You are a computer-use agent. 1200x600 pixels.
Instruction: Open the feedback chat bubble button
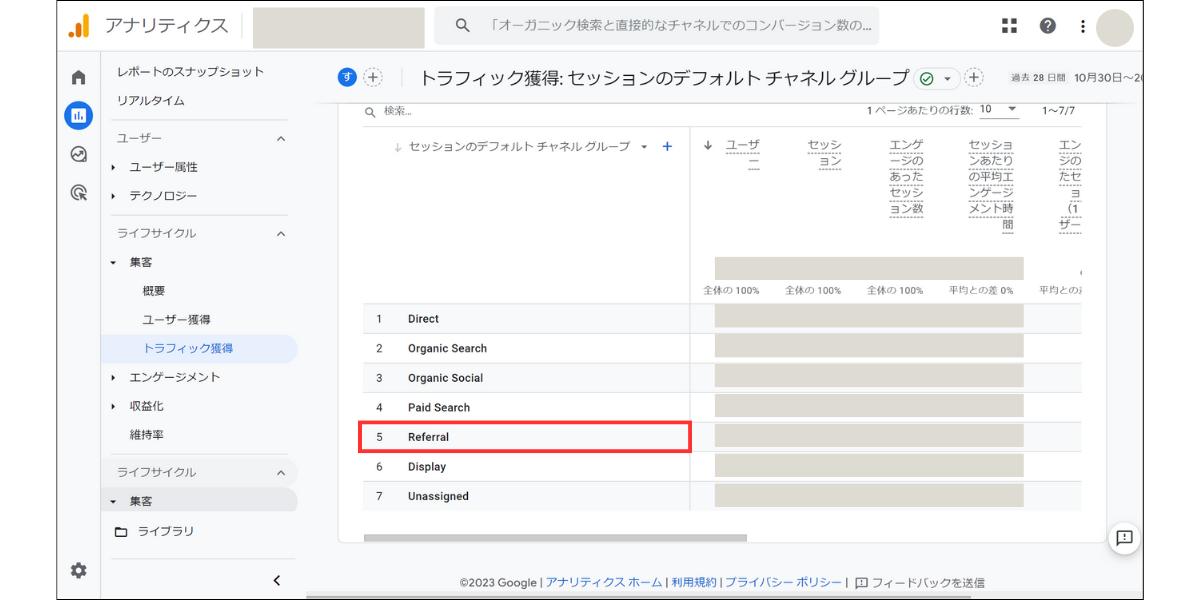pyautogui.click(x=1124, y=538)
